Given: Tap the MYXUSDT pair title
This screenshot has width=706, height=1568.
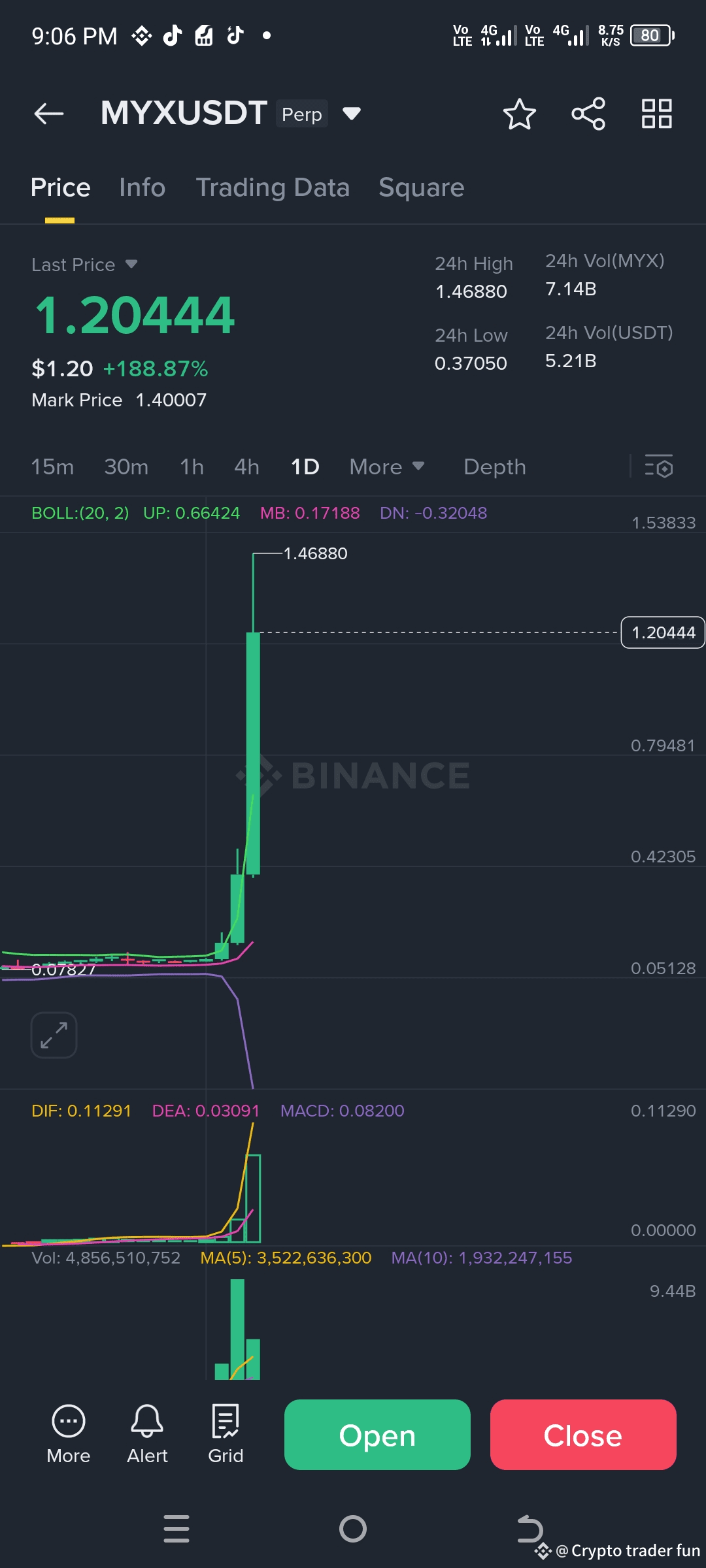Looking at the screenshot, I should coord(184,113).
